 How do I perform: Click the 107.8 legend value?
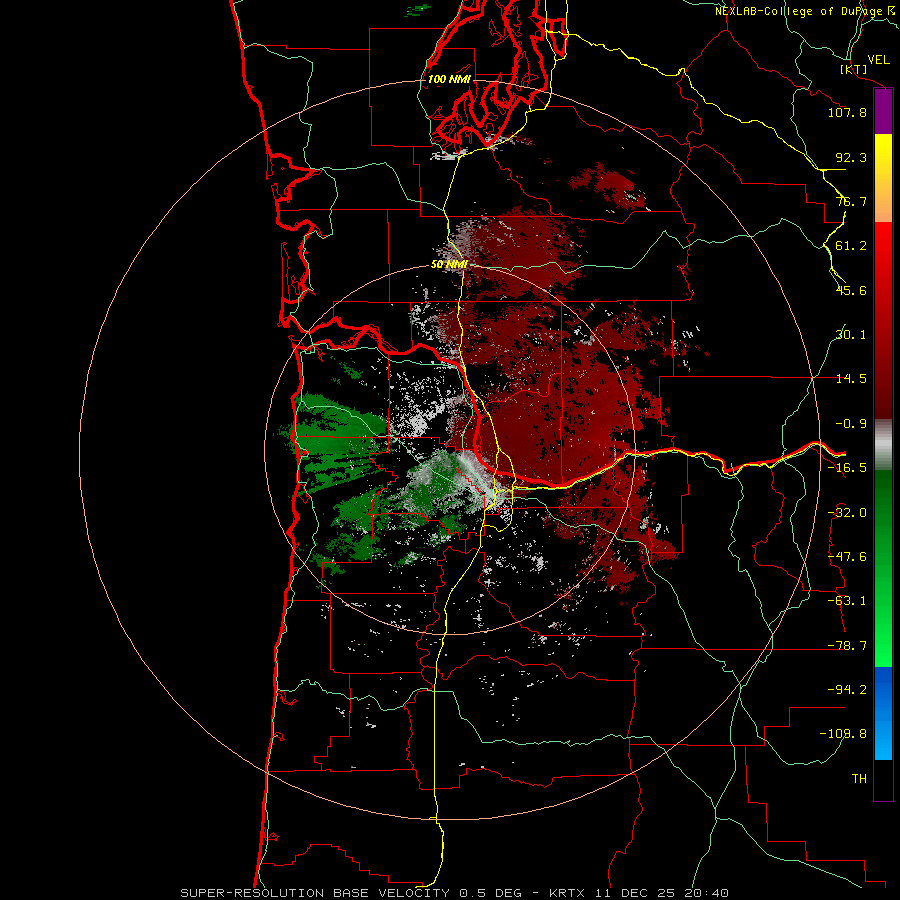tap(847, 112)
